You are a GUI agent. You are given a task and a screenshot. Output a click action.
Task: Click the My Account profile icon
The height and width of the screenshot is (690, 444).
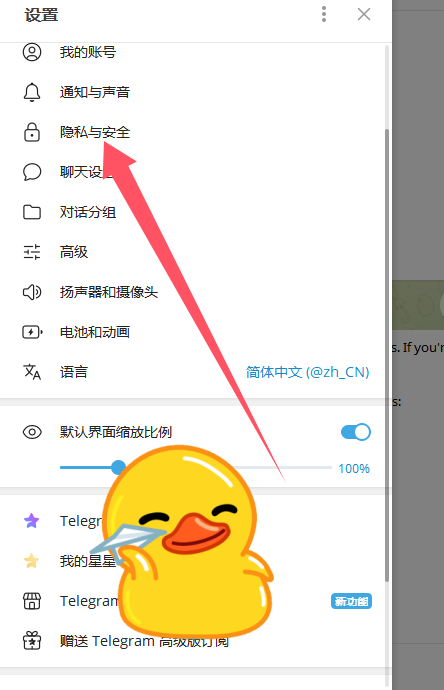[32, 52]
